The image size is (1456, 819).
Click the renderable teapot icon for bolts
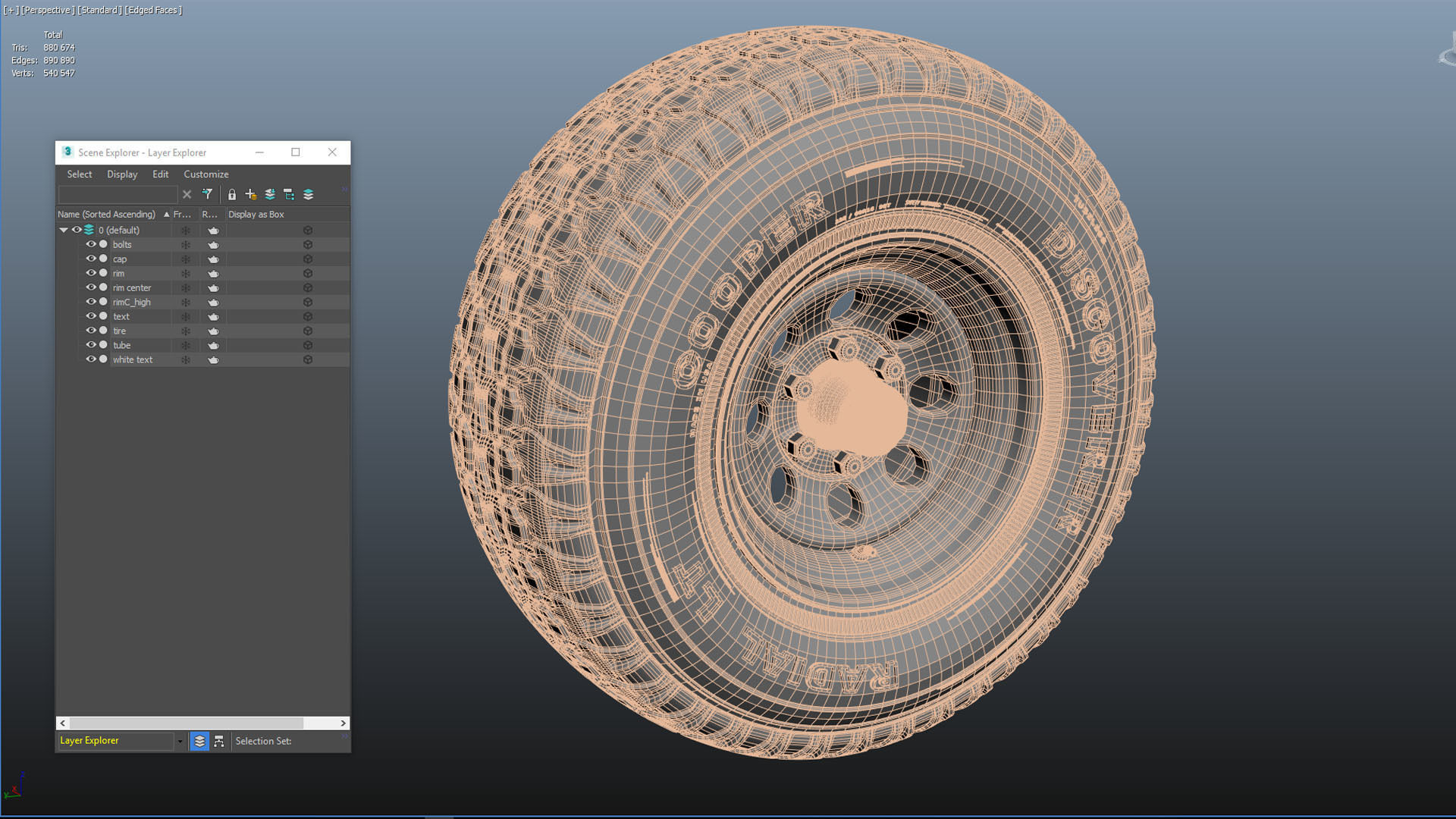click(213, 245)
